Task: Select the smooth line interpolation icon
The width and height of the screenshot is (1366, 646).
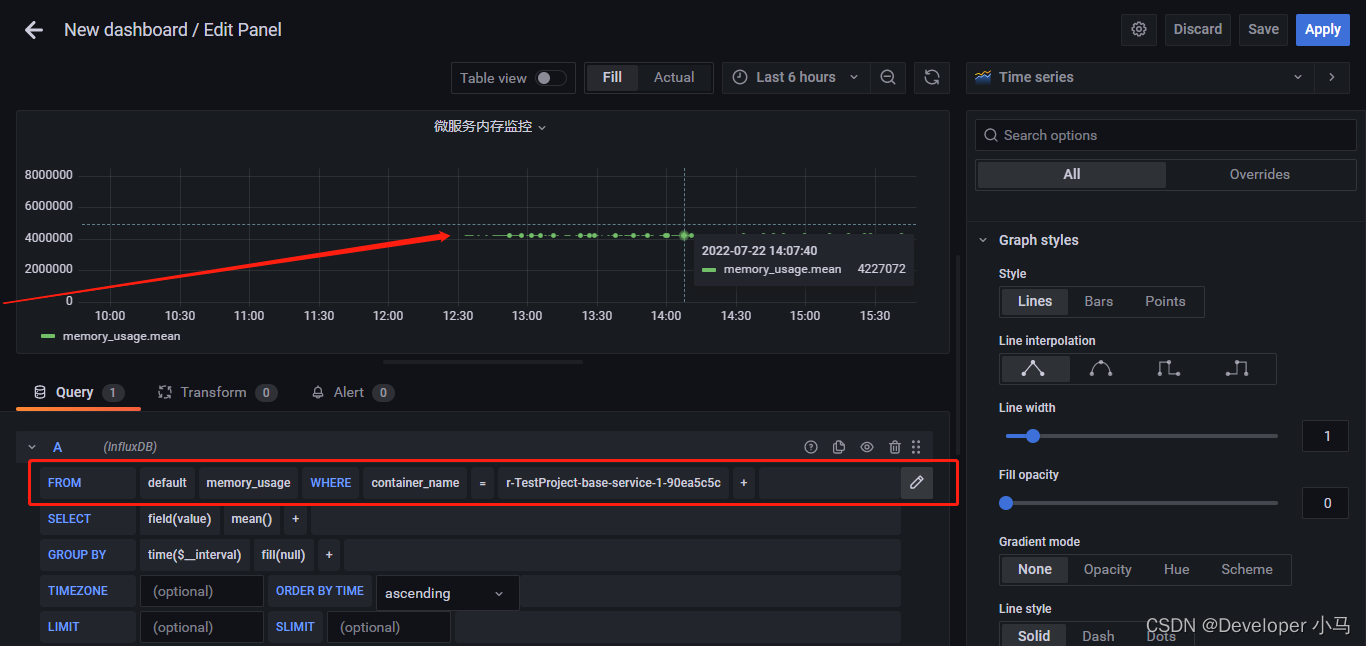Action: (x=1101, y=369)
